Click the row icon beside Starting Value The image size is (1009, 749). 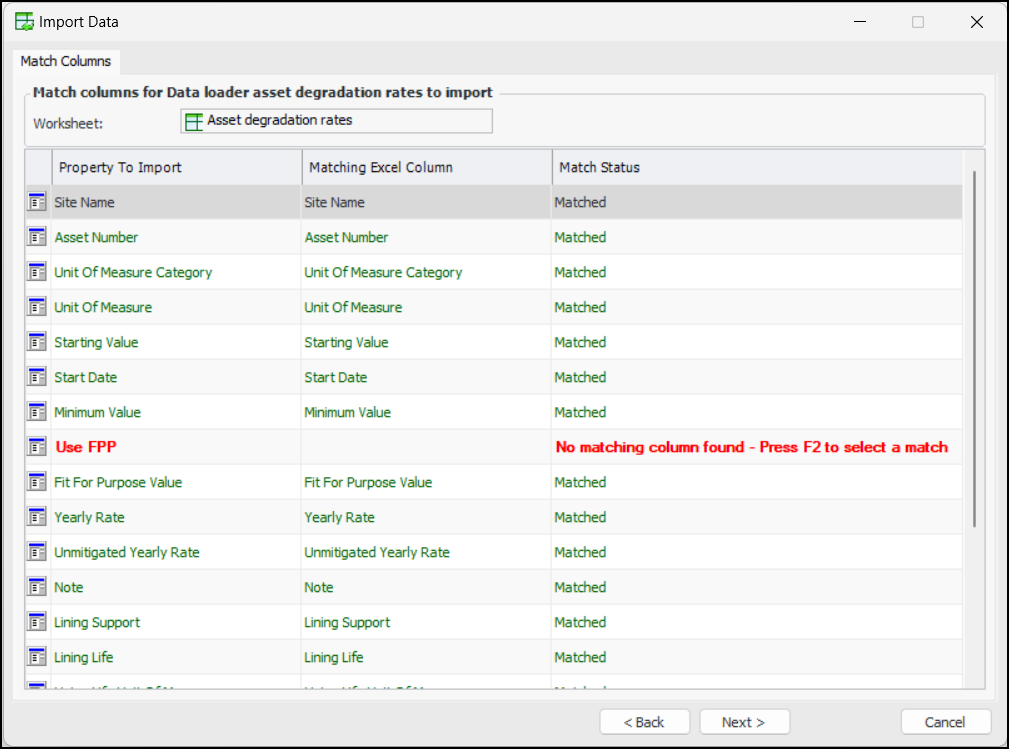pyautogui.click(x=37, y=342)
